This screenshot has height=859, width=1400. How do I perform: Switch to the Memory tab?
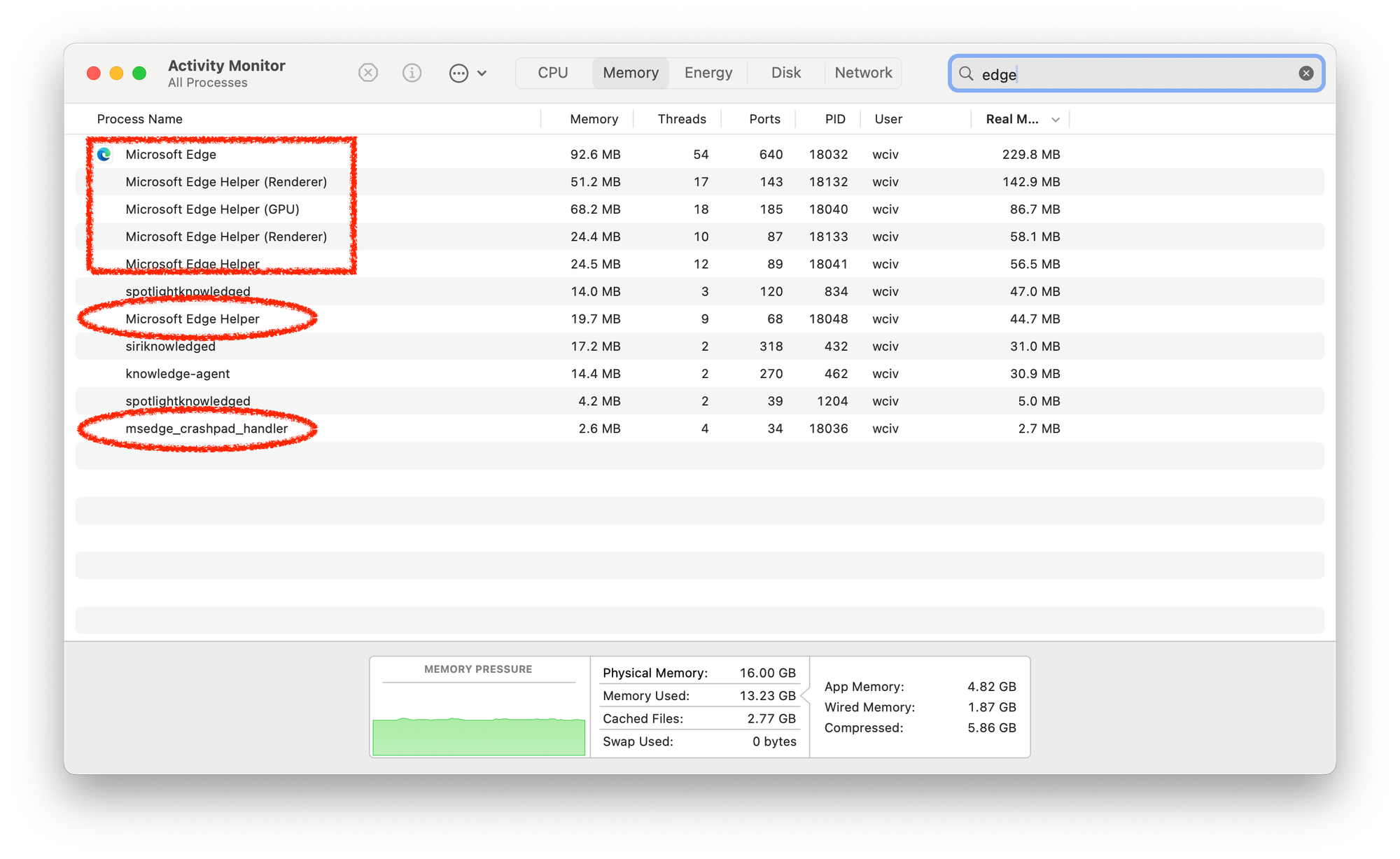(631, 73)
